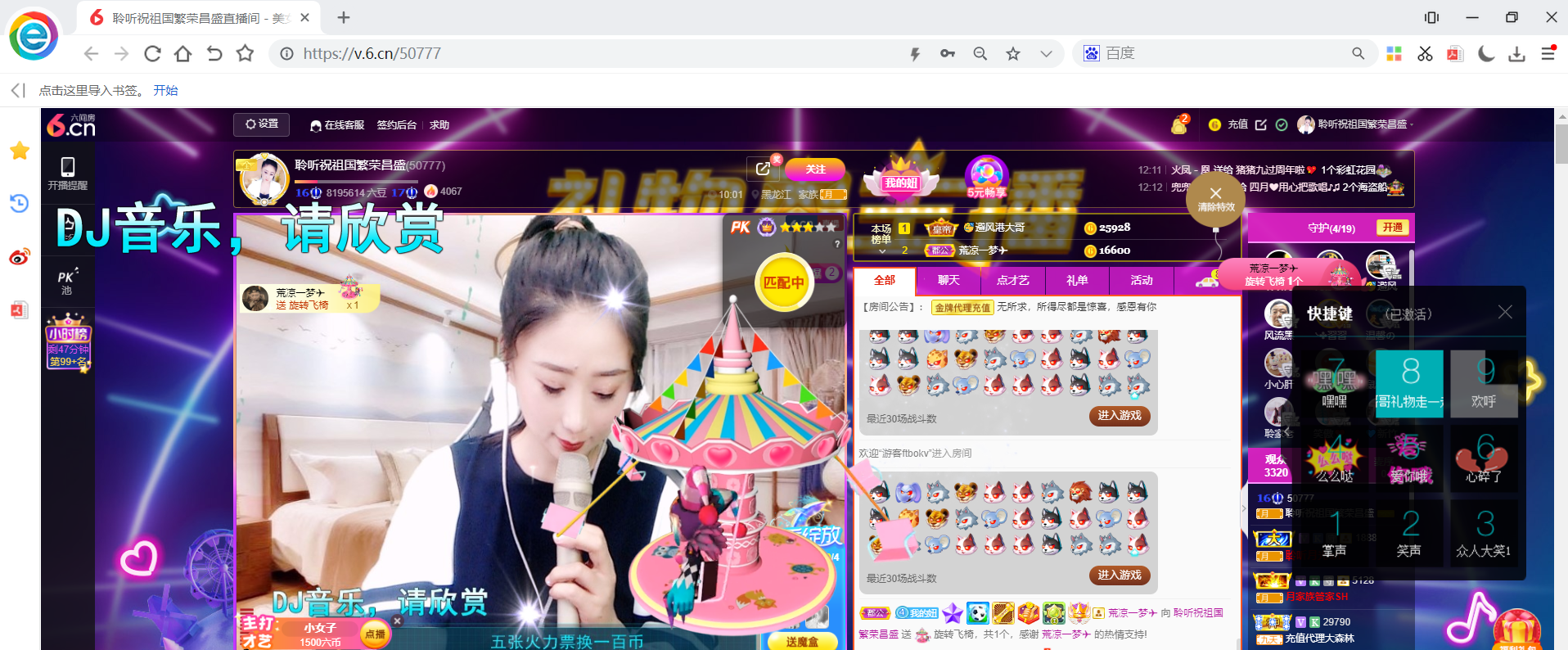Click the green checkmark circle icon

click(1282, 124)
